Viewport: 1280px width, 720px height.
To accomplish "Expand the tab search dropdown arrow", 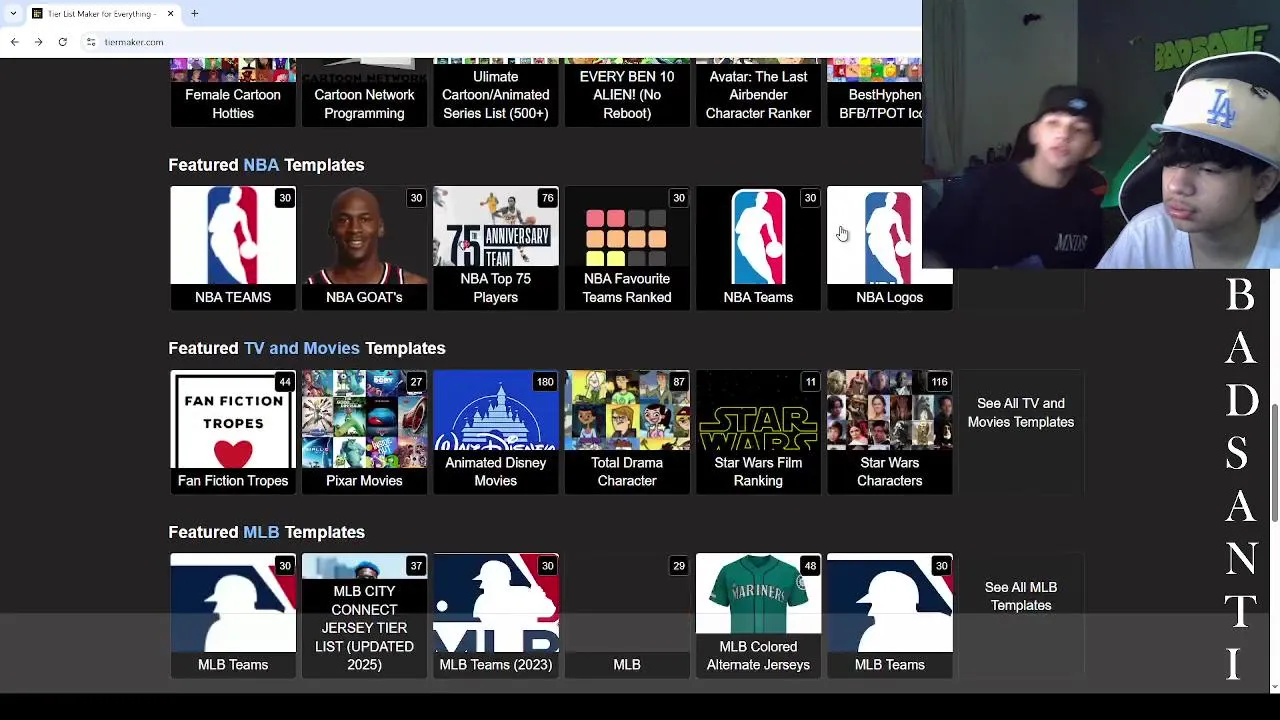I will (12, 14).
